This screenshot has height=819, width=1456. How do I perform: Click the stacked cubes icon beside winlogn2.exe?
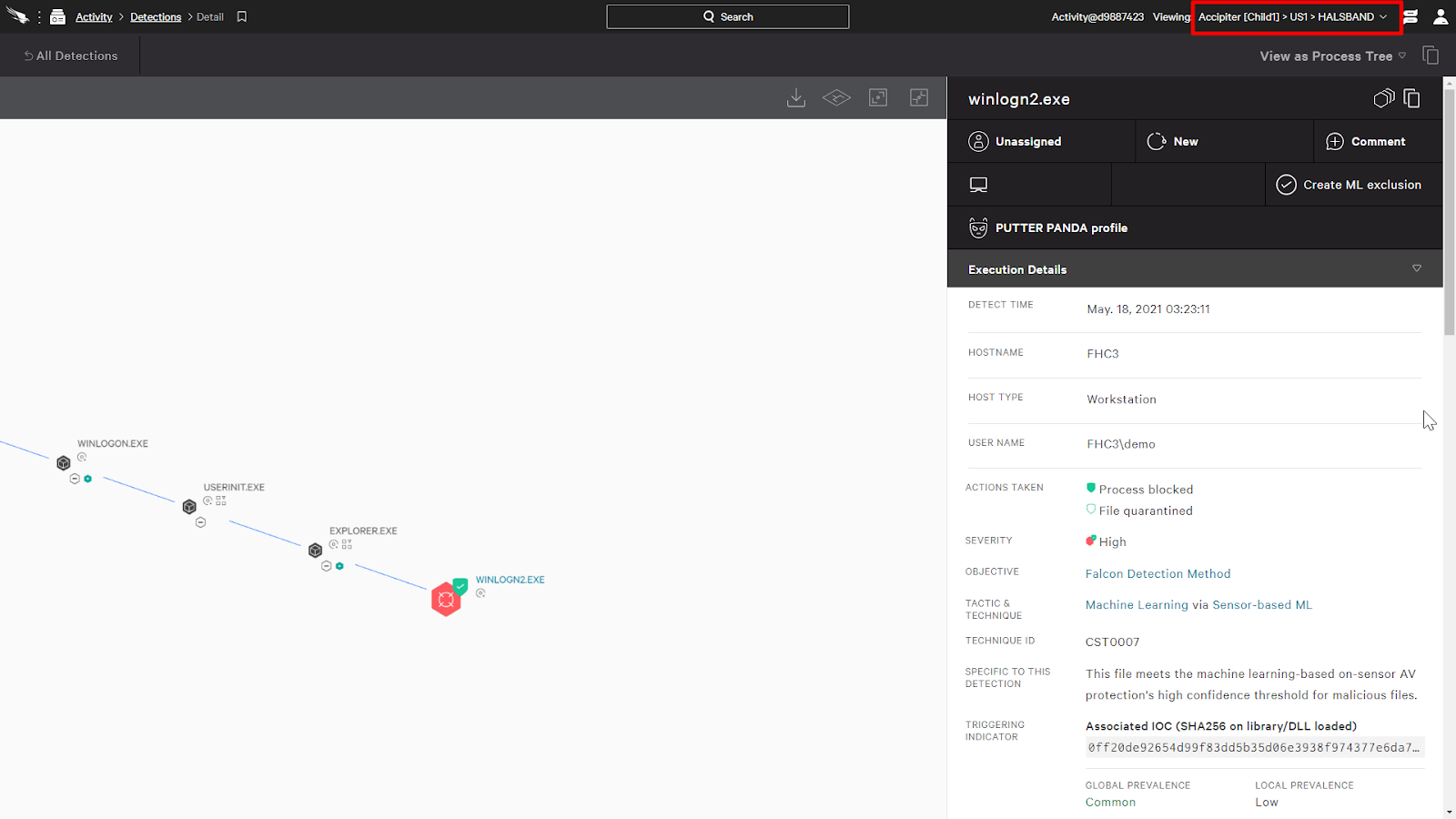tap(1383, 98)
